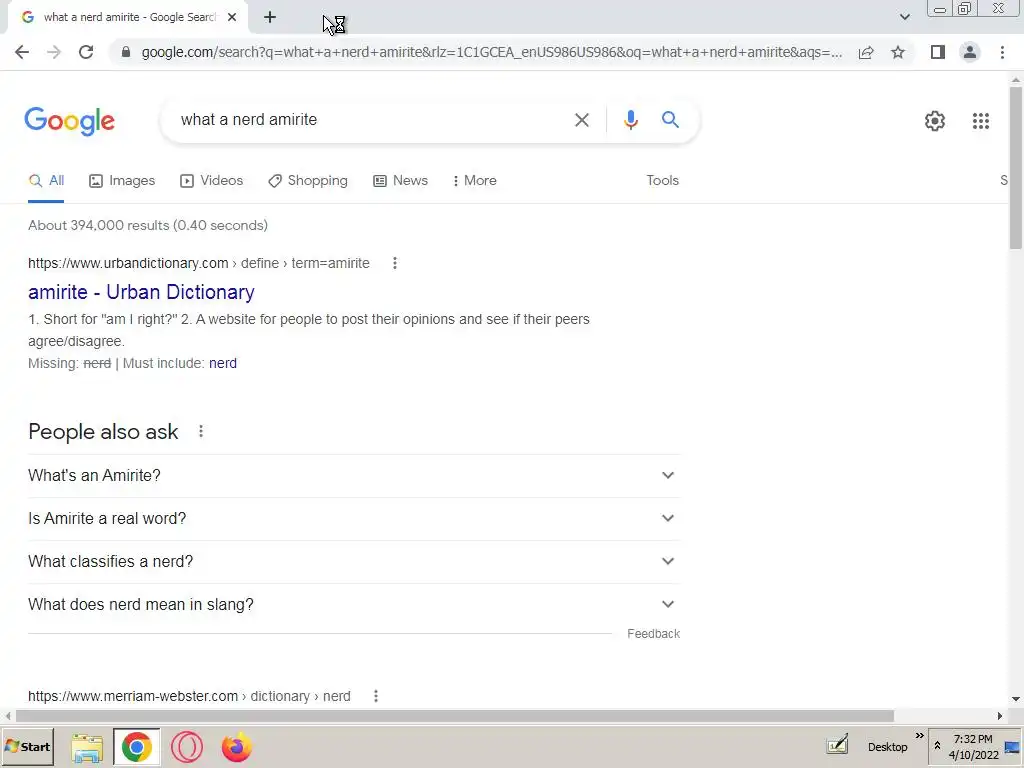Image resolution: width=1024 pixels, height=768 pixels.
Task: Click the results count text
Action: pos(148,225)
